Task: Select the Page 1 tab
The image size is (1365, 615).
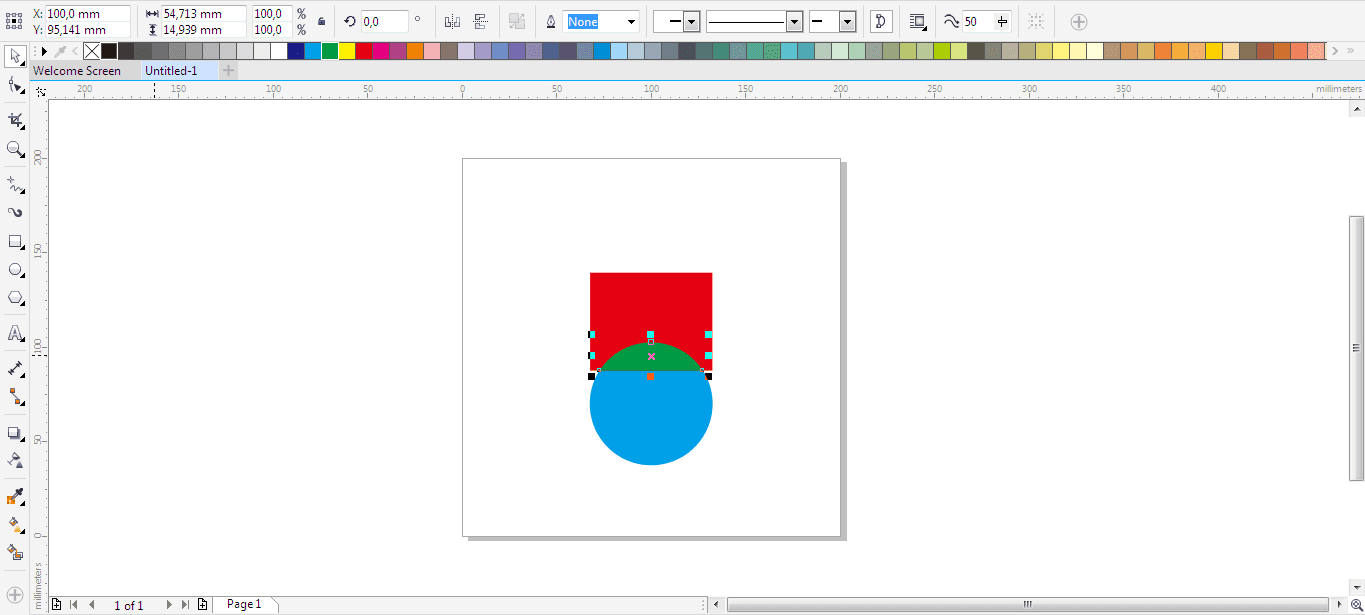Action: tap(244, 604)
